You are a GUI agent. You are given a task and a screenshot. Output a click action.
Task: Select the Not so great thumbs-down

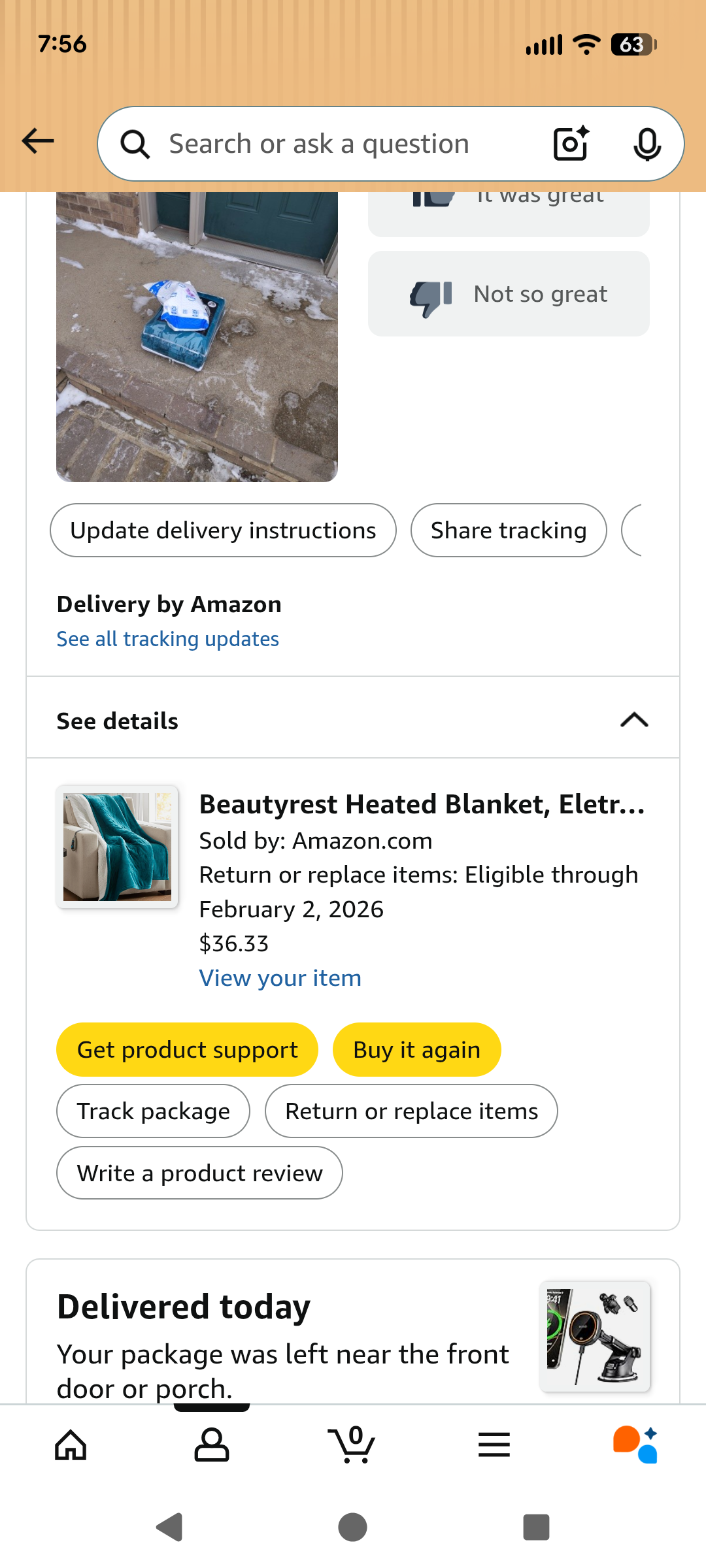click(x=509, y=294)
